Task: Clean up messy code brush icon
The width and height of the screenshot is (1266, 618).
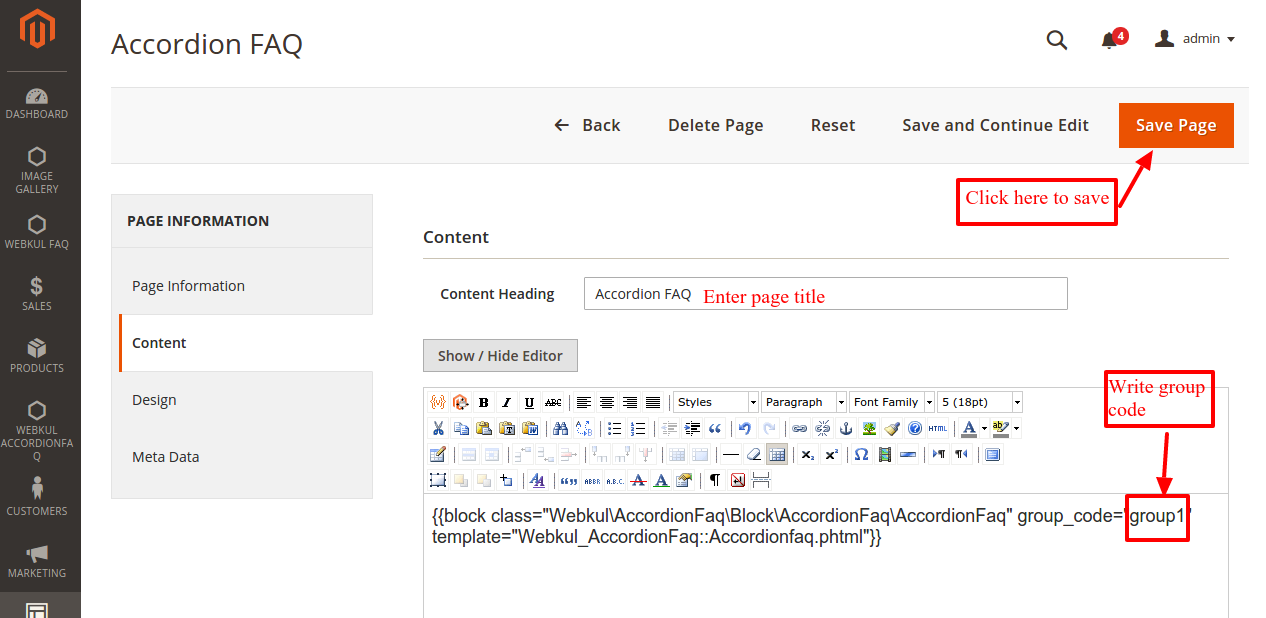Action: point(891,428)
